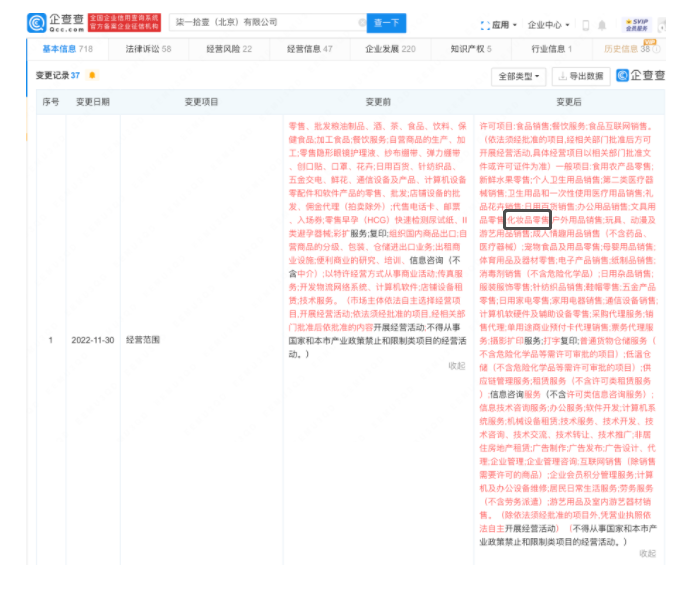695x590 pixels.
Task: Switch to the 经营信息 tab
Action: click(x=309, y=49)
